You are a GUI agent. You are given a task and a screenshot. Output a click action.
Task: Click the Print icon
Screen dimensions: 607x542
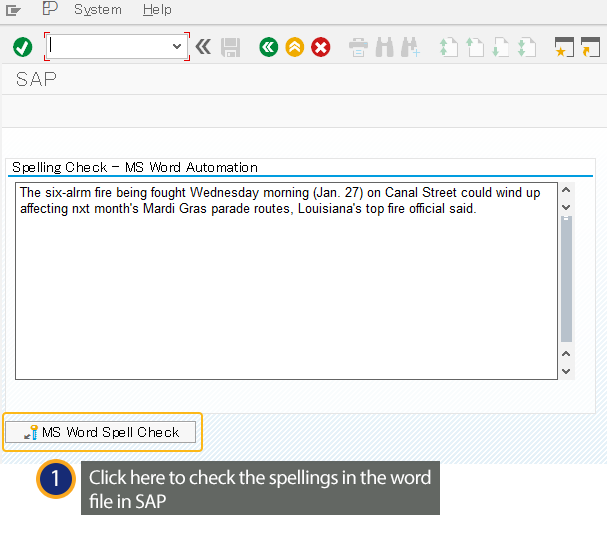click(358, 47)
